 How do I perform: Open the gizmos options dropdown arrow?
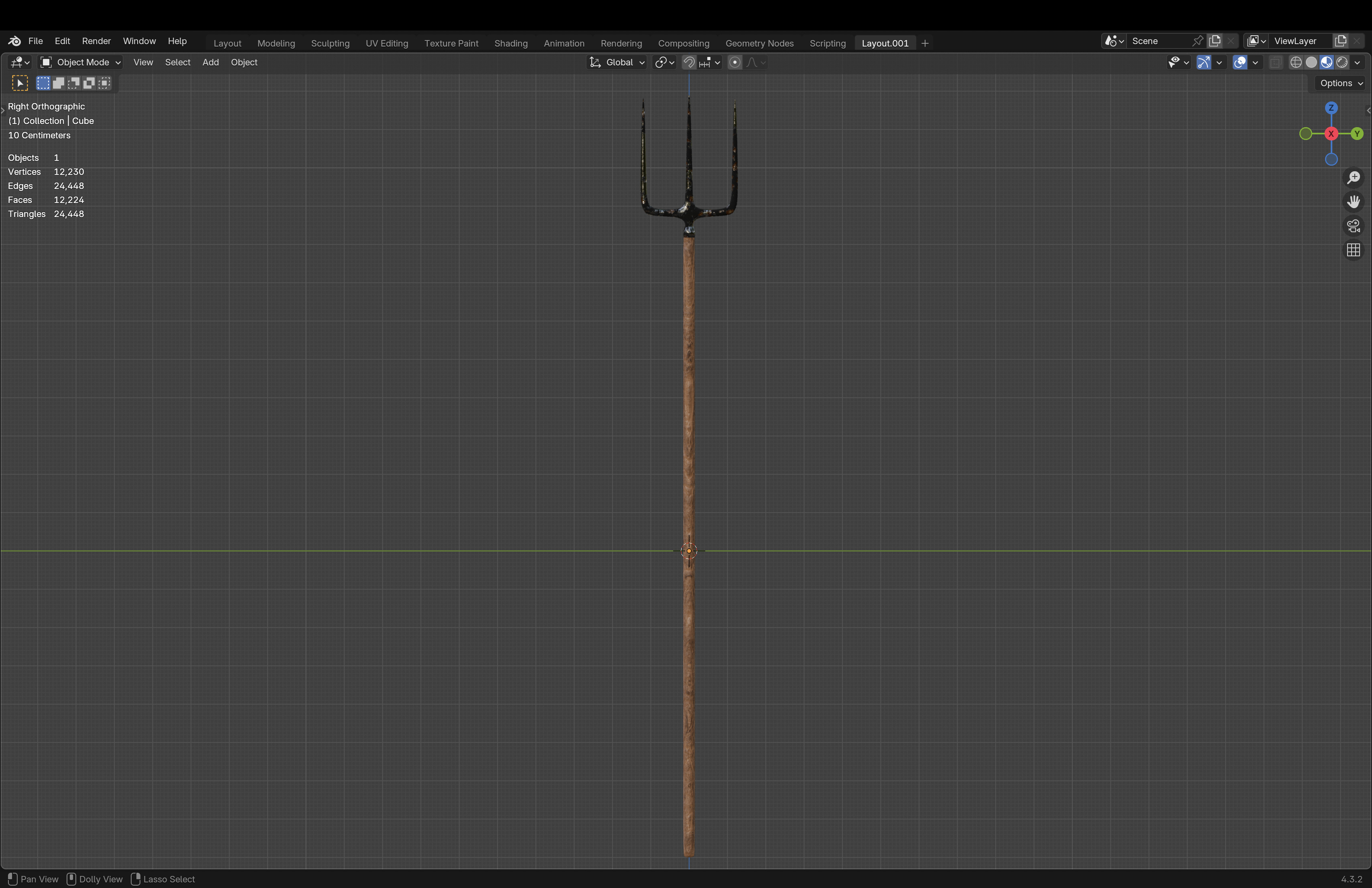click(1219, 62)
